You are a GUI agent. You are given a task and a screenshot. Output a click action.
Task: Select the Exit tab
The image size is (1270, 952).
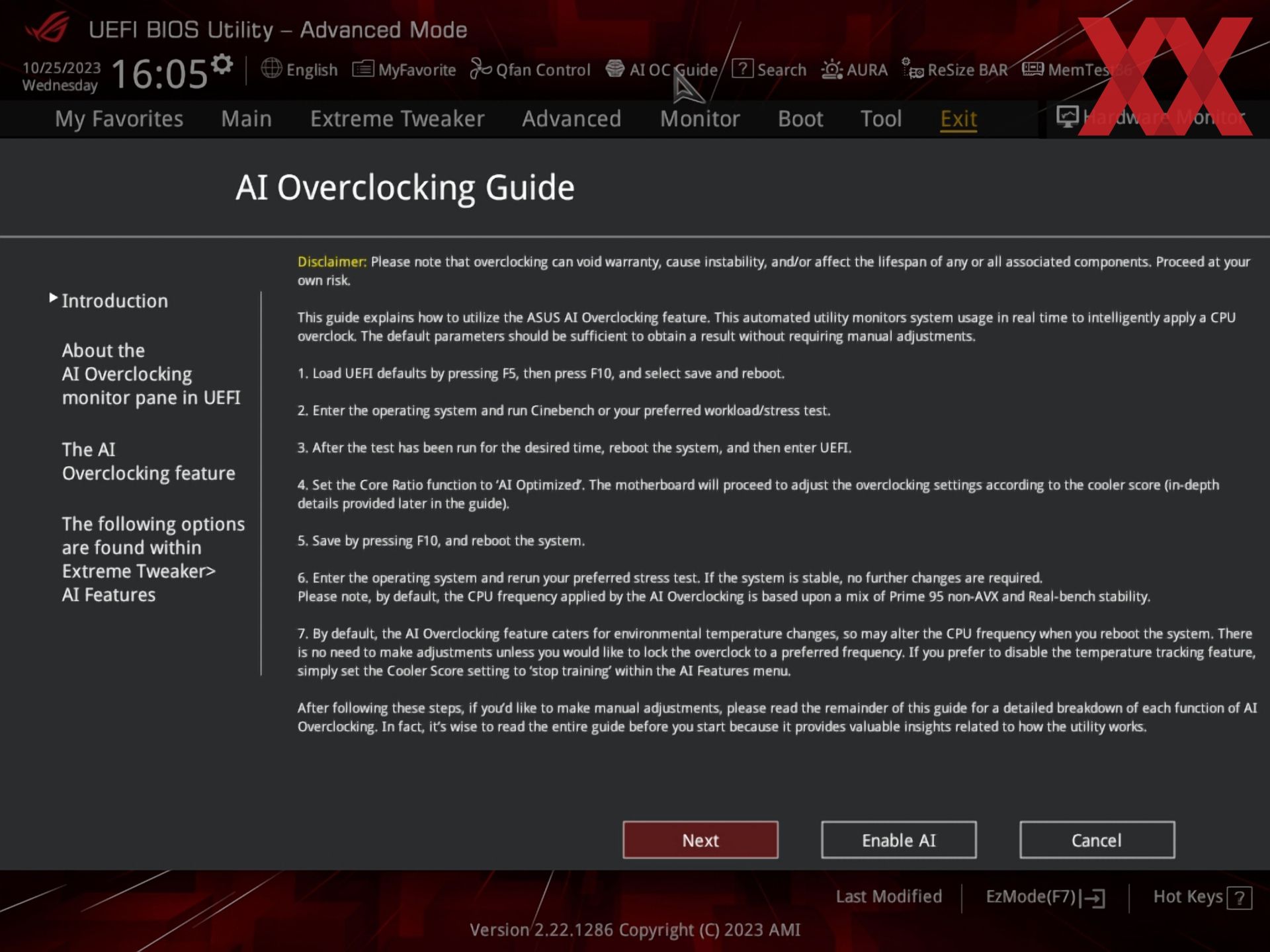pos(958,119)
